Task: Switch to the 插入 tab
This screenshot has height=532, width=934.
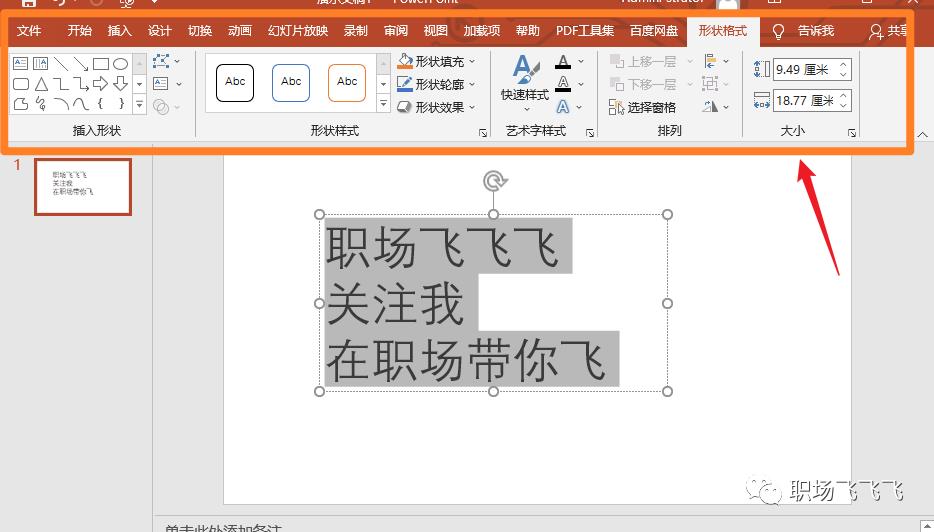Action: pyautogui.click(x=120, y=31)
